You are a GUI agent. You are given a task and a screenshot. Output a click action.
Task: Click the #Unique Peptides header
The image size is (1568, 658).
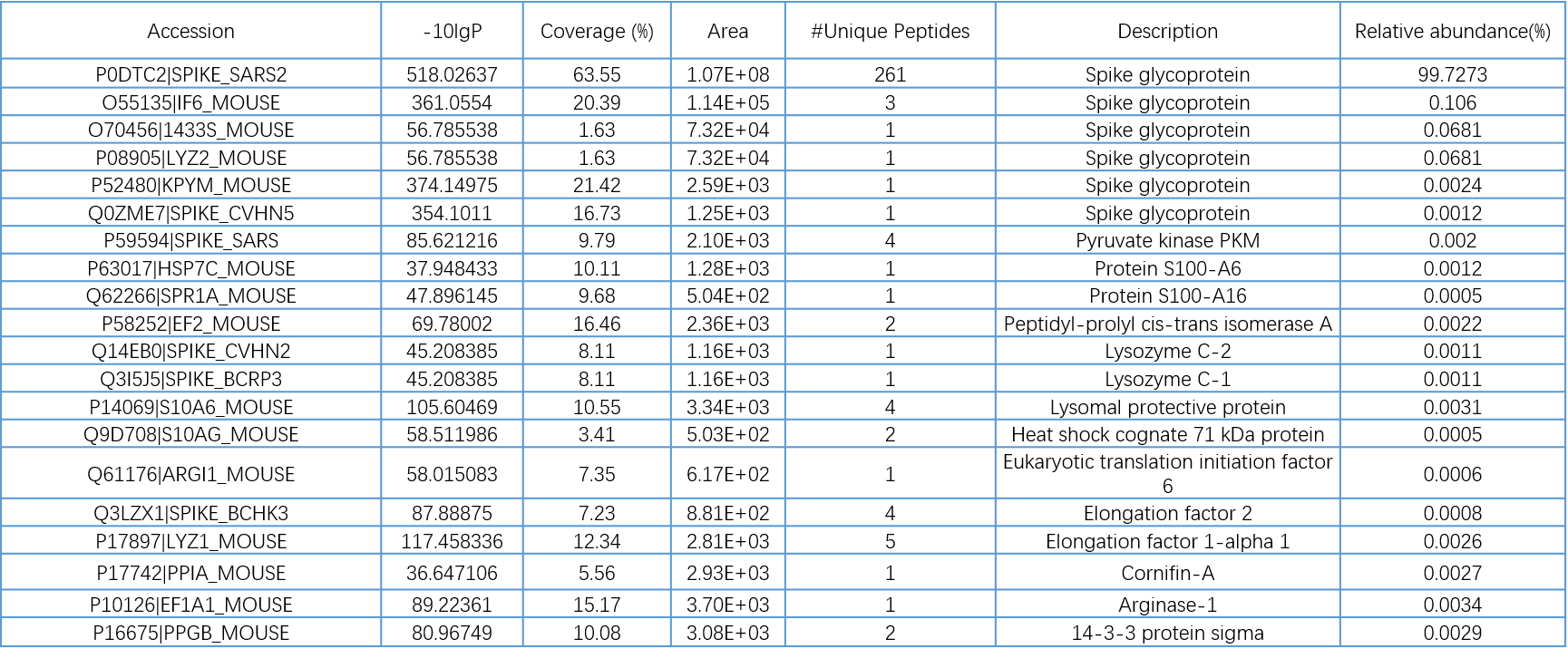[x=890, y=32]
